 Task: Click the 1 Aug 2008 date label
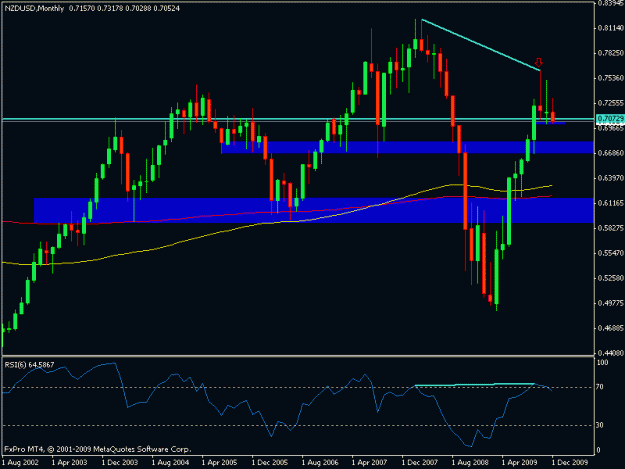pyautogui.click(x=470, y=463)
